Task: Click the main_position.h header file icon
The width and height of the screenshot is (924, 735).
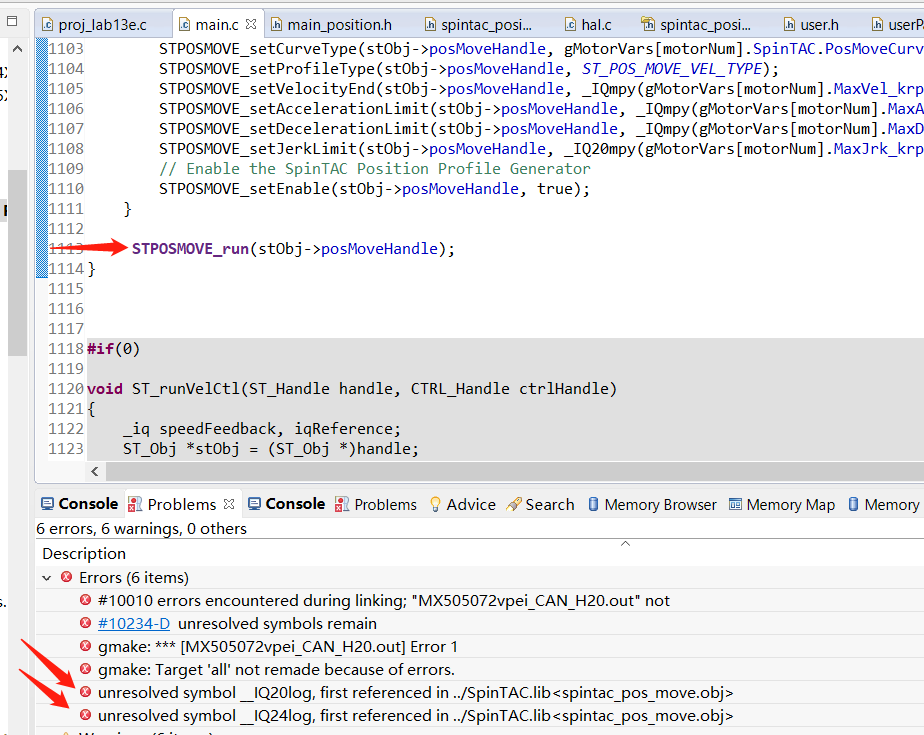Action: tap(276, 24)
